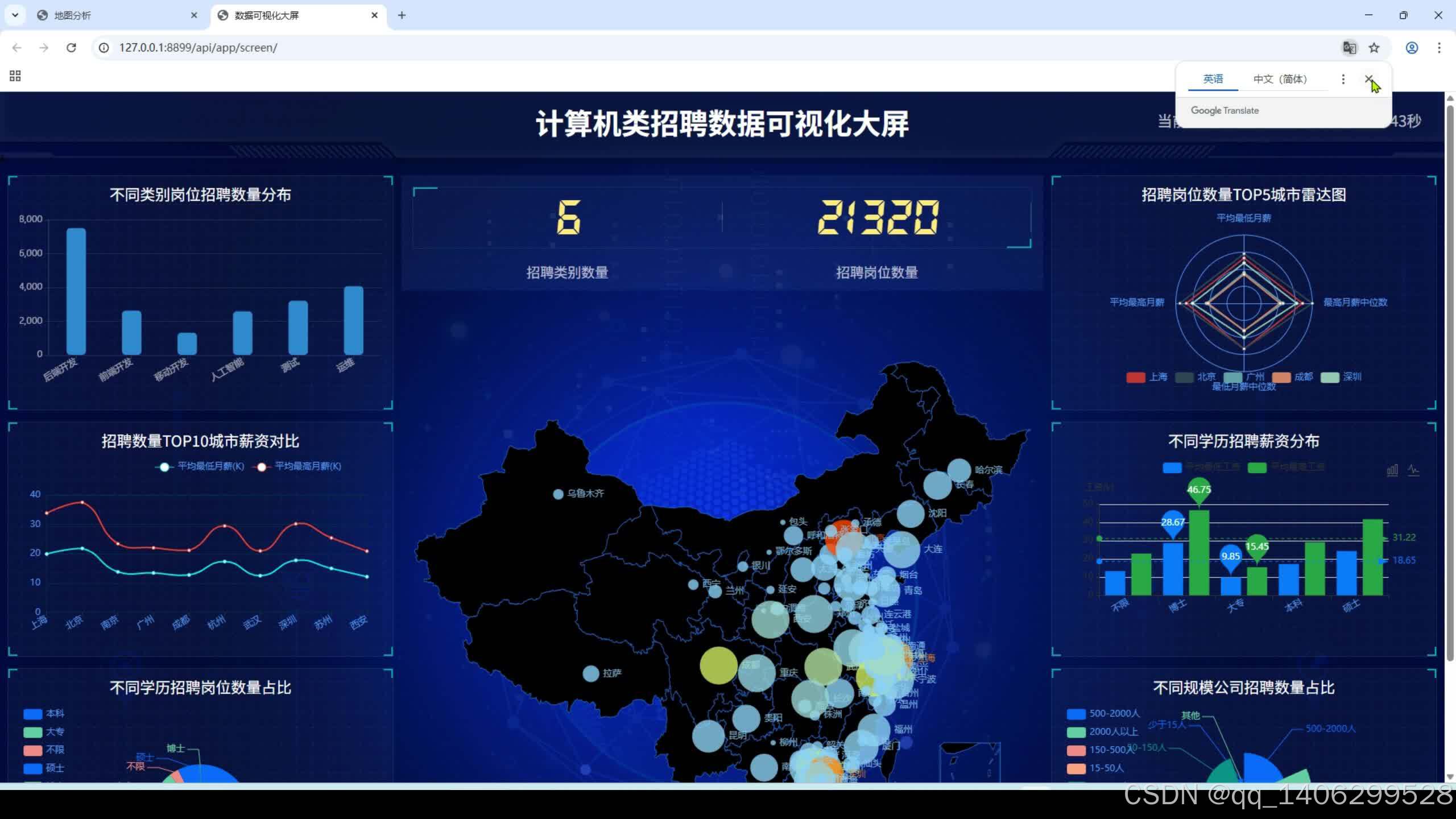The image size is (1456, 819).
Task: Click the 后端开发 bar in the bar chart
Action: [76, 291]
